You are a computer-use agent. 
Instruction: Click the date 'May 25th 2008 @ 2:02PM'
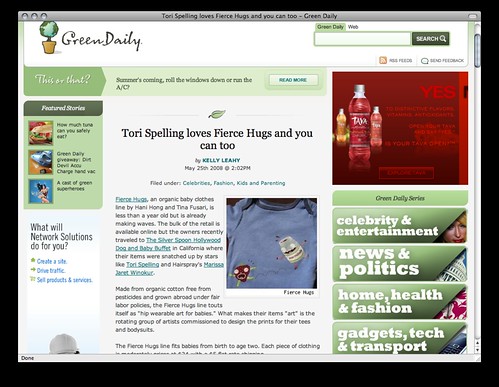pyautogui.click(x=217, y=168)
